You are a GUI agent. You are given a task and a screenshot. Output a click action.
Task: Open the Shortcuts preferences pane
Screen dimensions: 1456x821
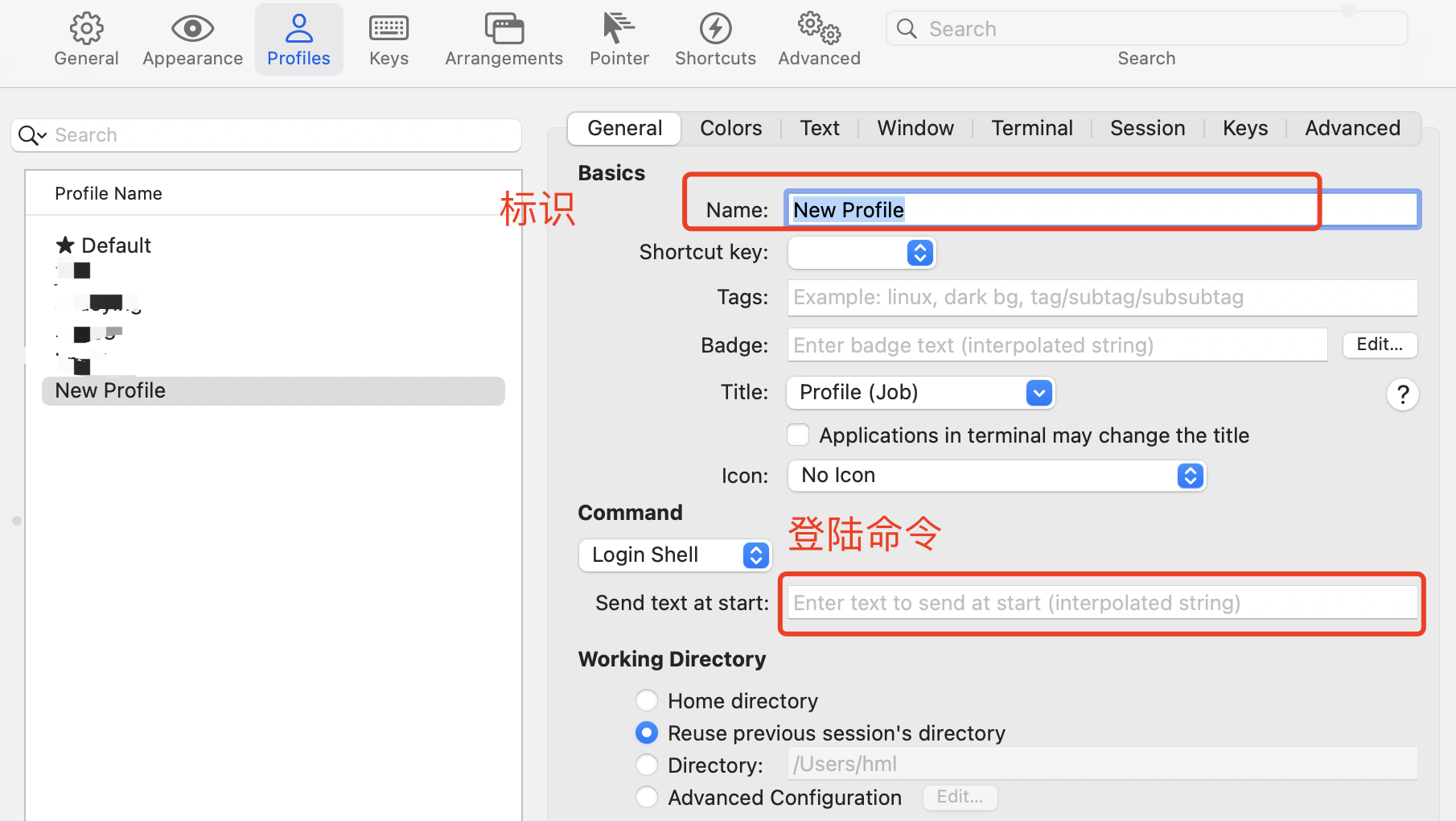coord(715,39)
